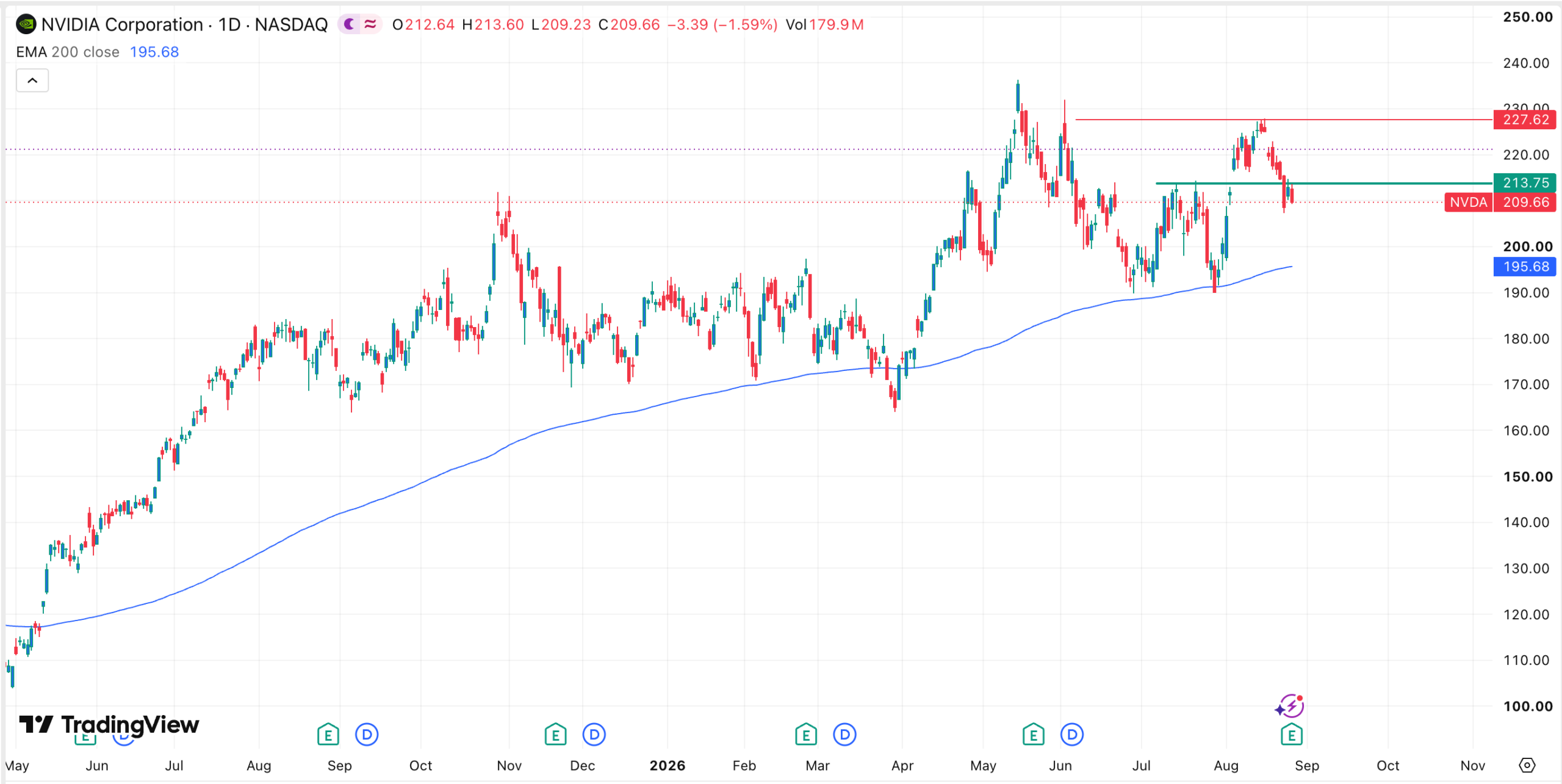Click the volume reading Vol 179.9 M
The image size is (1562, 784).
coord(824,24)
